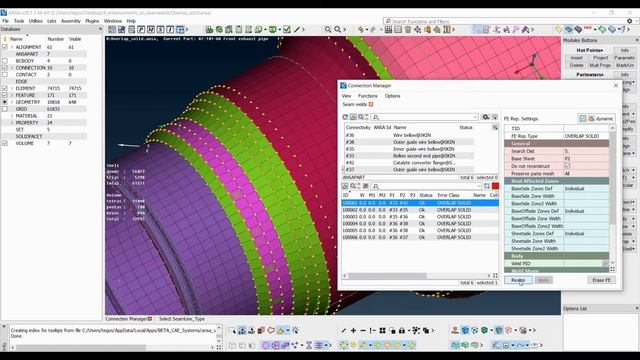Open the Assembly menu
The width and height of the screenshot is (640, 360).
(x=71, y=21)
